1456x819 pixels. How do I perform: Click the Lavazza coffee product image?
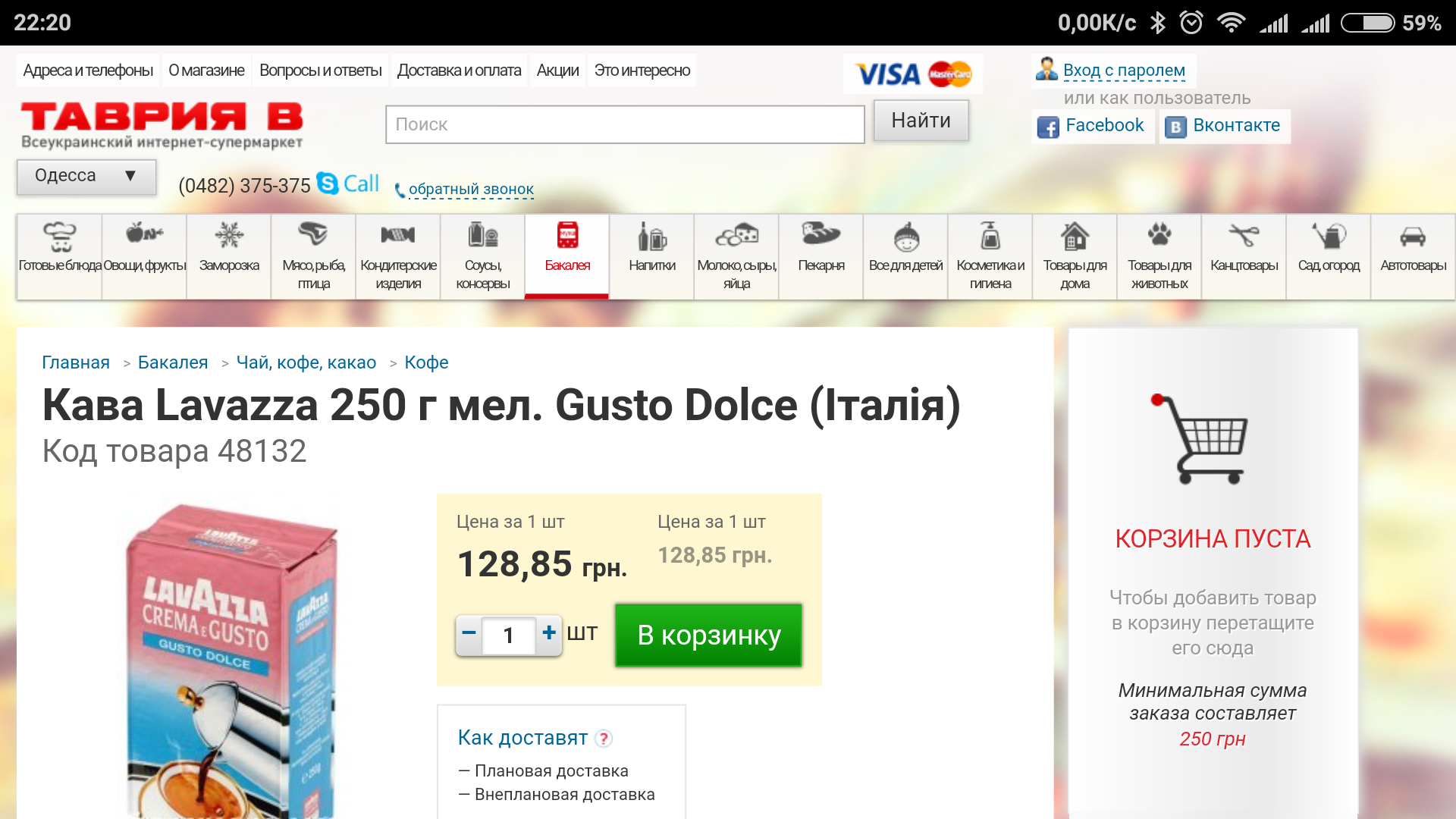231,661
